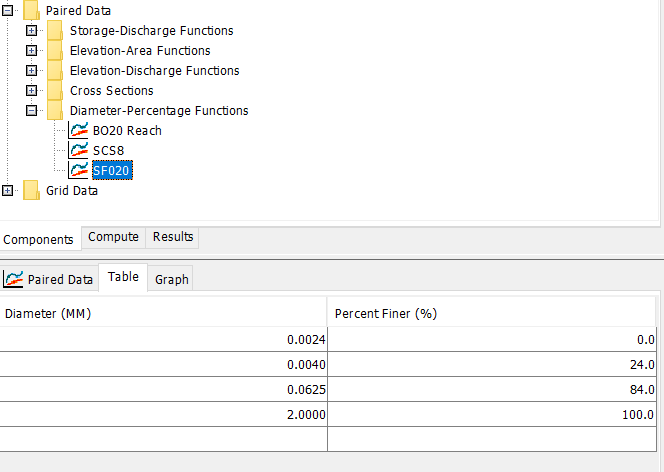664x472 pixels.
Task: Click the Paired Data folder icon
Action: coord(31,11)
